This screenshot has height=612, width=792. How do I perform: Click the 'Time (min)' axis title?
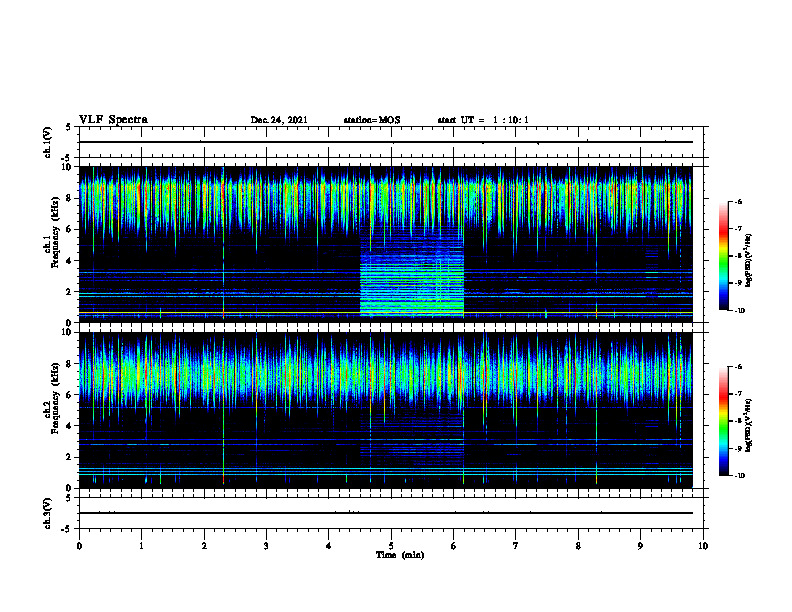point(400,555)
